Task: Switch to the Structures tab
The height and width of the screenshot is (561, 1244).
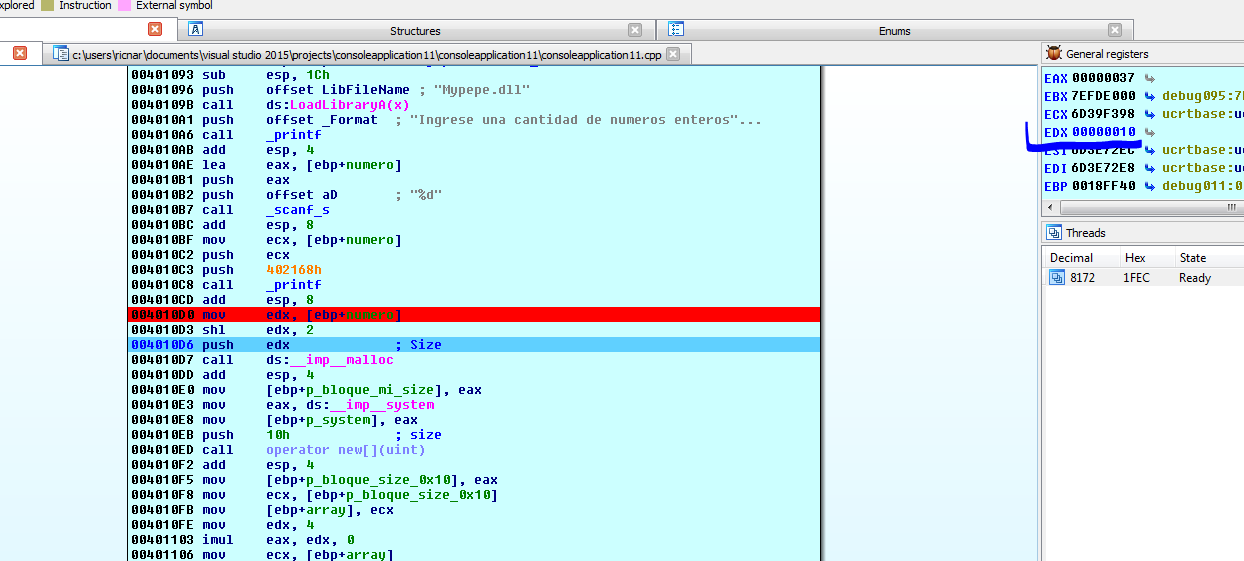Action: click(415, 31)
